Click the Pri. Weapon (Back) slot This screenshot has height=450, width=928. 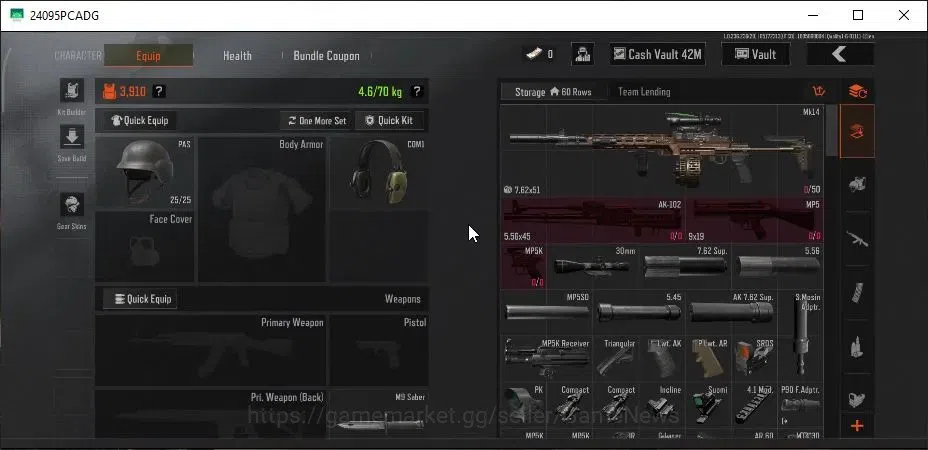pyautogui.click(x=211, y=414)
